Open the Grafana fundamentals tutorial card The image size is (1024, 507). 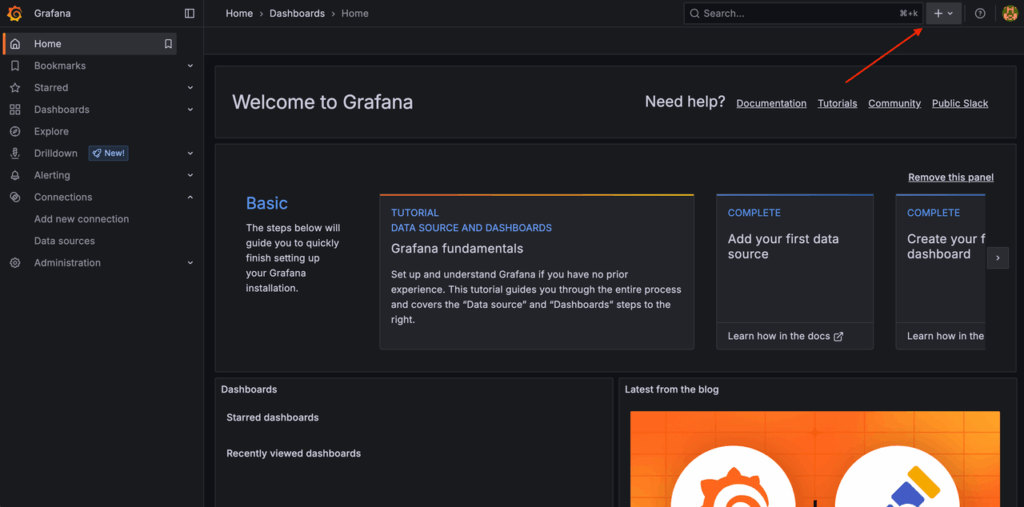tap(536, 272)
